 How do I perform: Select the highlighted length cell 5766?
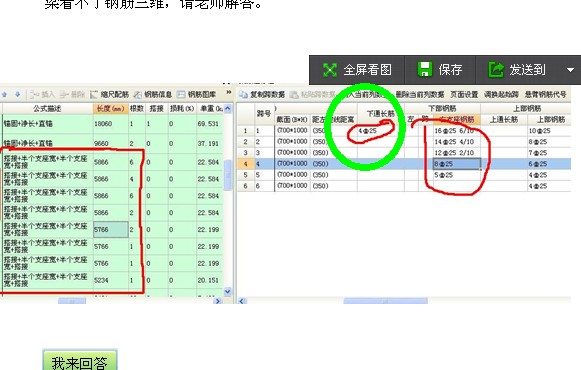[110, 230]
